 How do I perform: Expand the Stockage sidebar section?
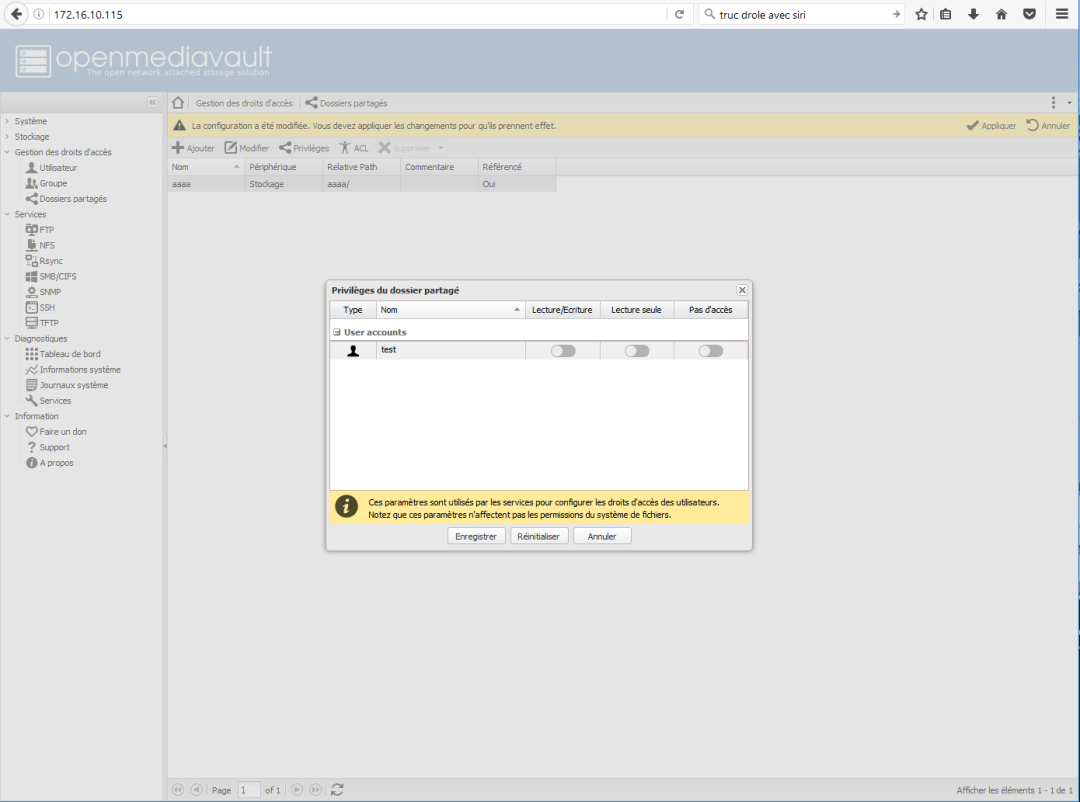30,136
